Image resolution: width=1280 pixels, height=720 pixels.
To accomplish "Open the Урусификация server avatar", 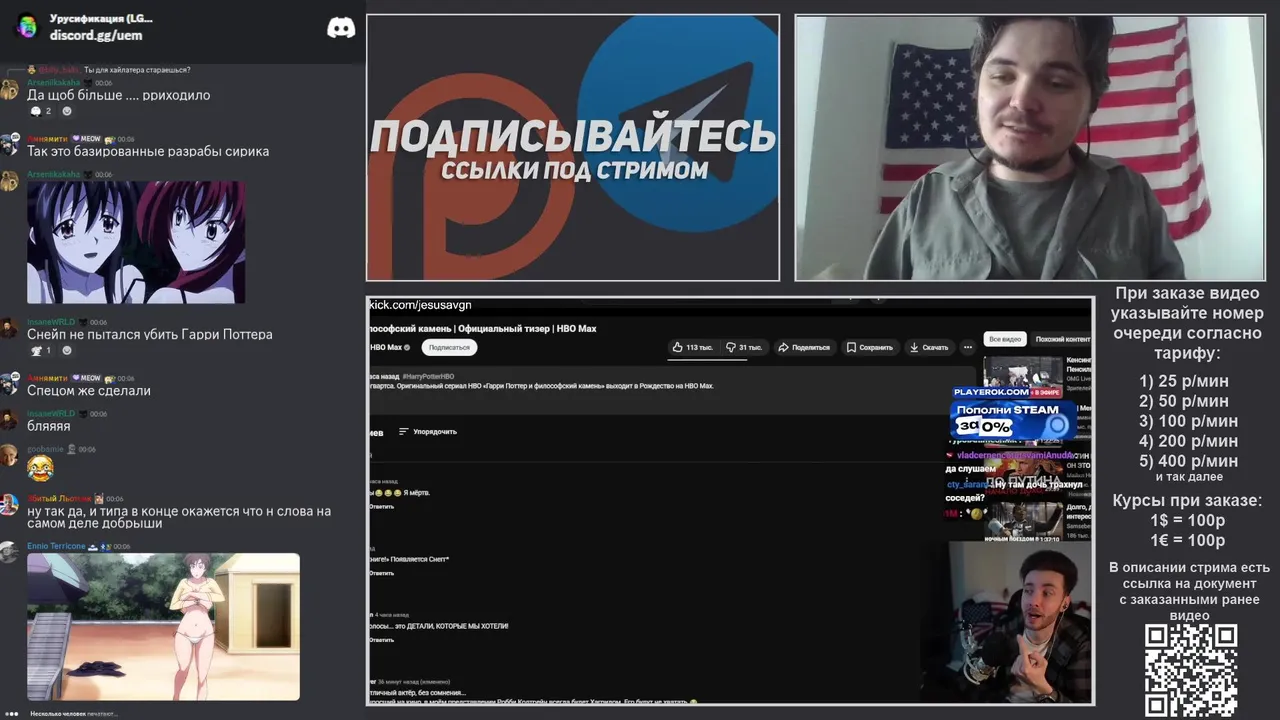I will pos(28,27).
